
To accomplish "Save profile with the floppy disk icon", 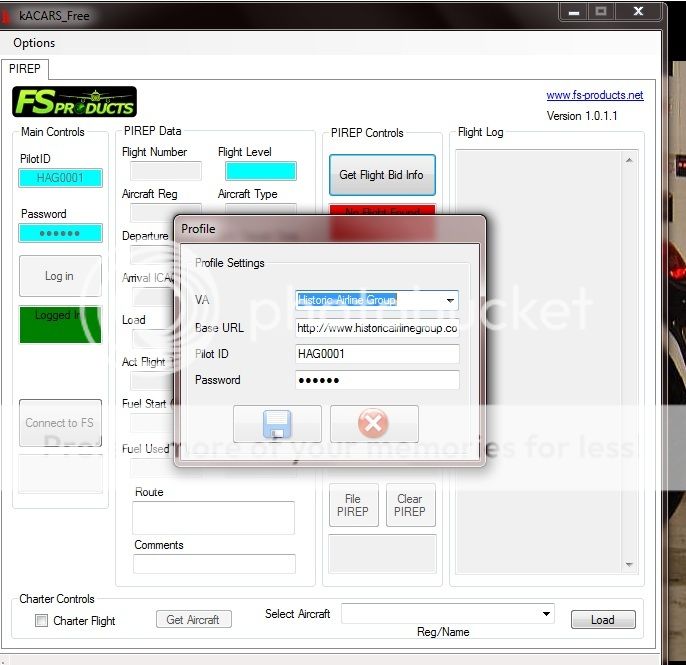I will [x=277, y=424].
